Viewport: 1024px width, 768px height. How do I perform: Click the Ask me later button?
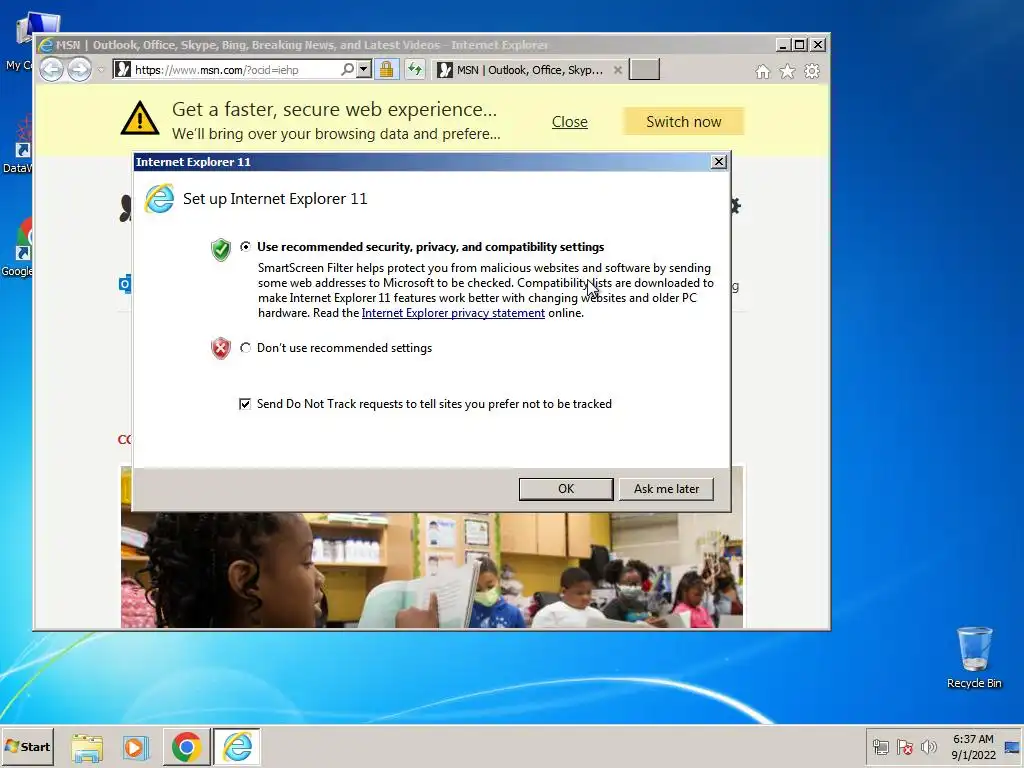[666, 489]
